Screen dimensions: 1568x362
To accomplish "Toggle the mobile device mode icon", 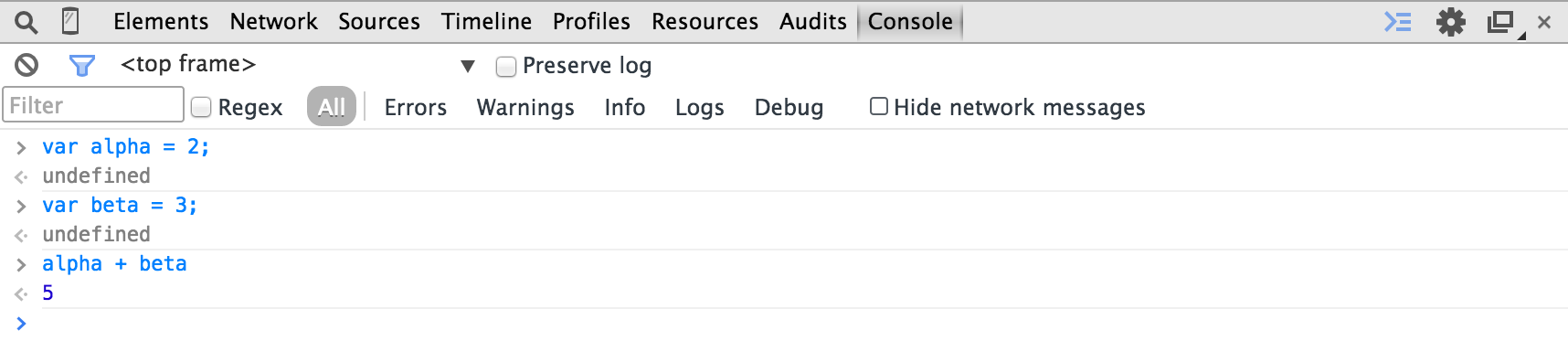I will (x=70, y=21).
